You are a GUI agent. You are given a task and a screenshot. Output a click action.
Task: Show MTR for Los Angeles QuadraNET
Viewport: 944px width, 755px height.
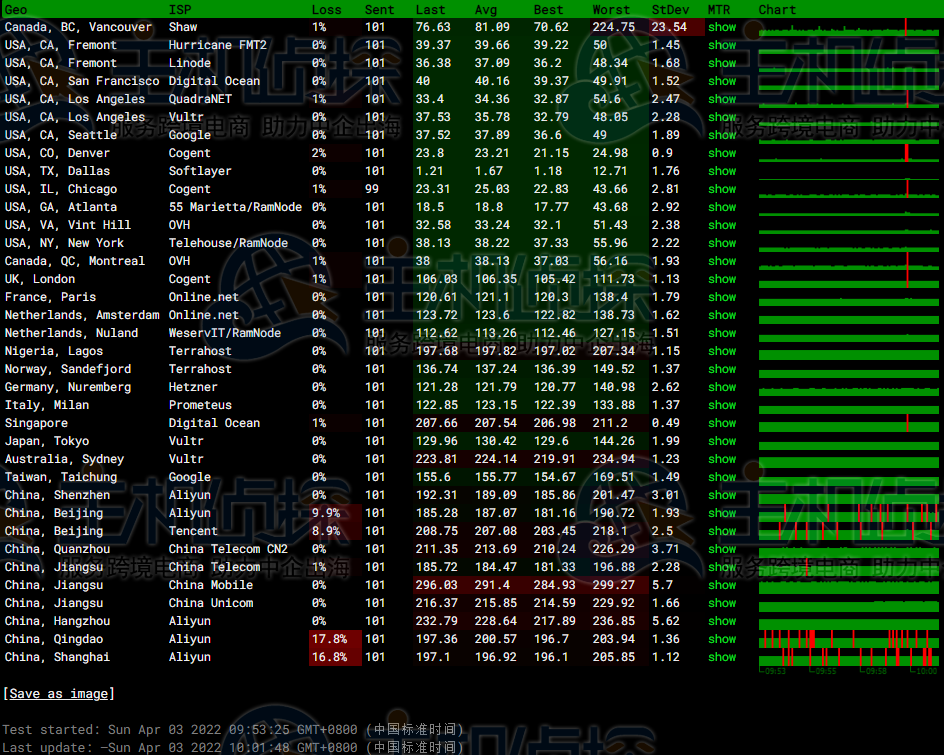point(722,99)
